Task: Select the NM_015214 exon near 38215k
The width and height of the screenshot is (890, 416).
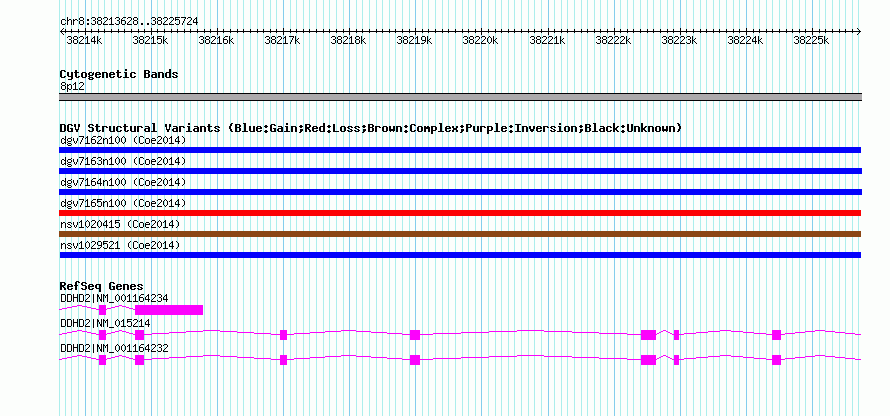Action: click(140, 335)
